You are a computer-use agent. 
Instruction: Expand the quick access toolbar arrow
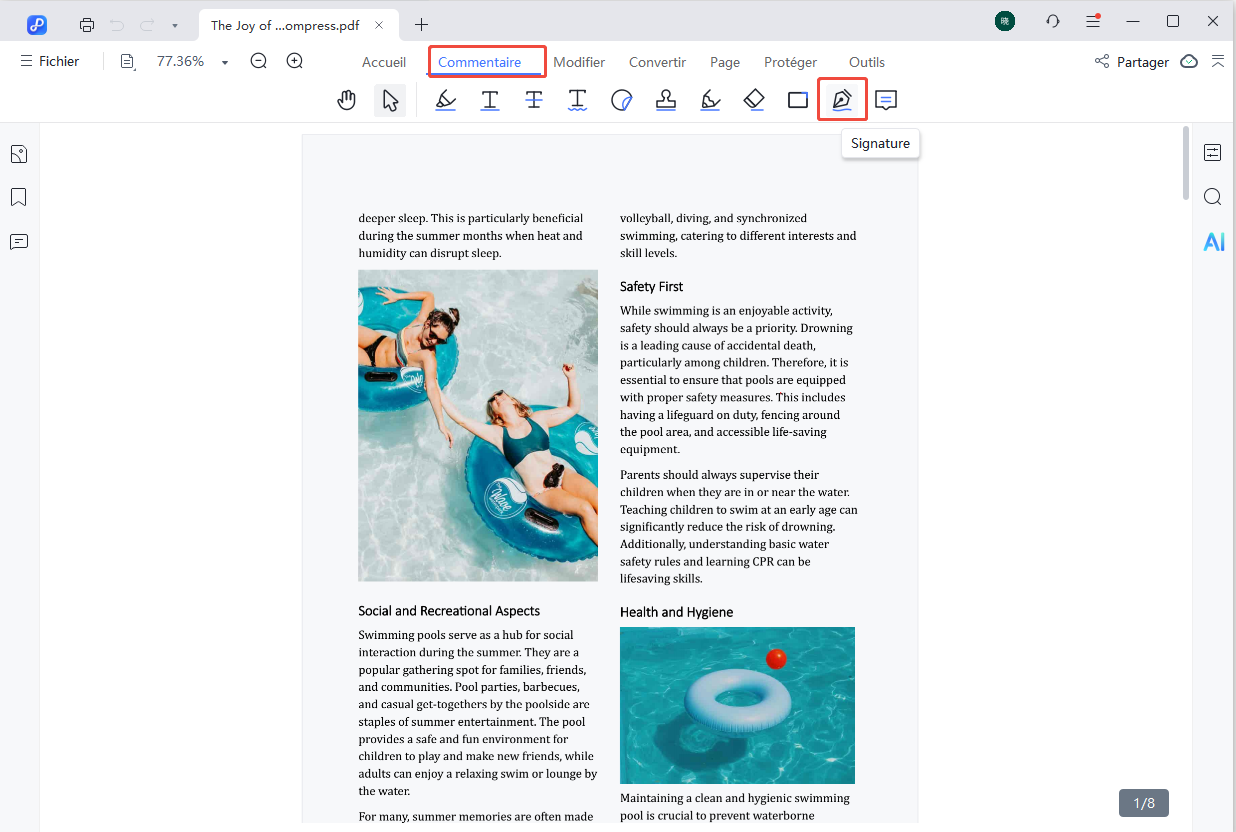pyautogui.click(x=175, y=25)
